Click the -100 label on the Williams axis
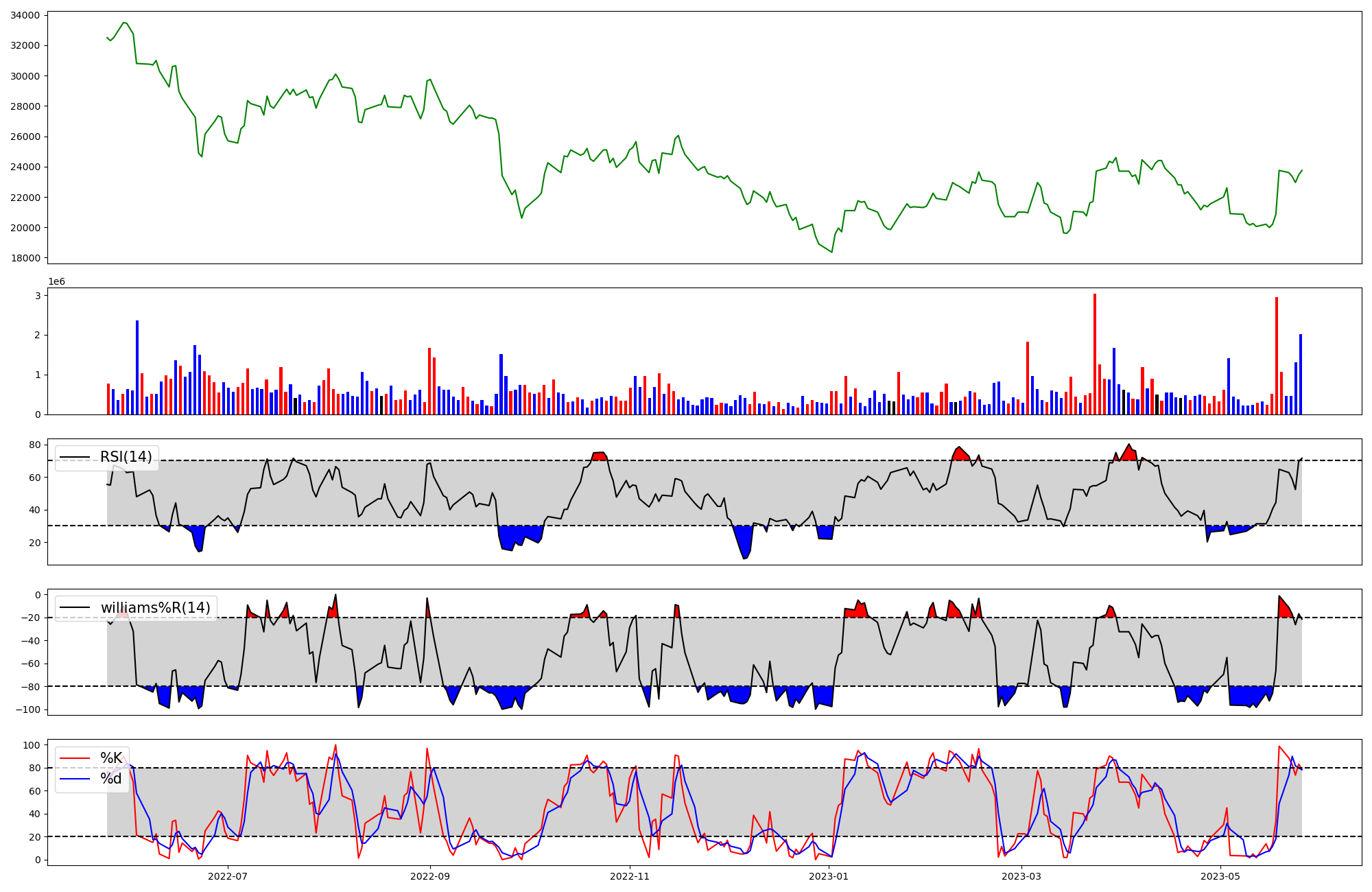Screen dimensions: 1372x892 28,709
